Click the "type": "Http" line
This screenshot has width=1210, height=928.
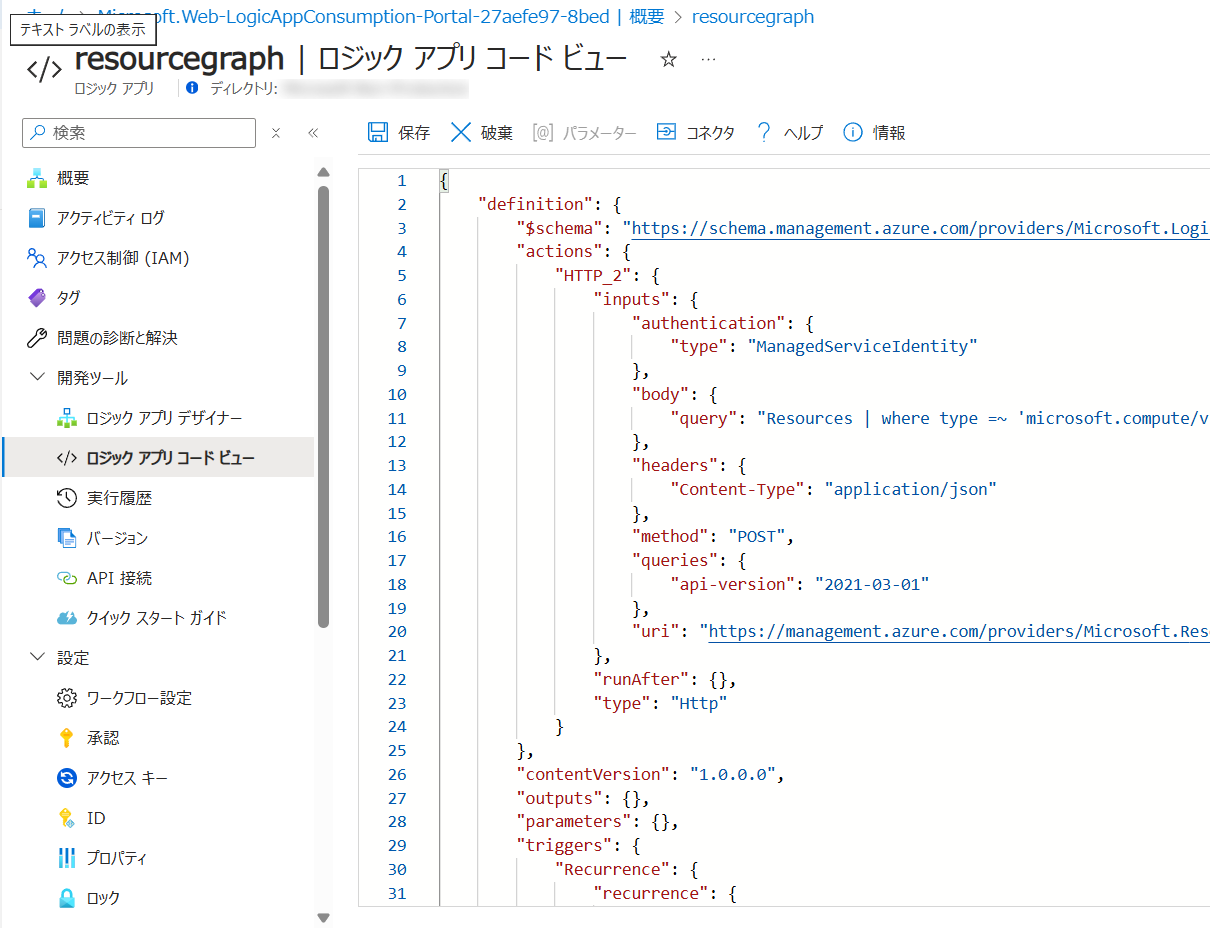(x=660, y=703)
